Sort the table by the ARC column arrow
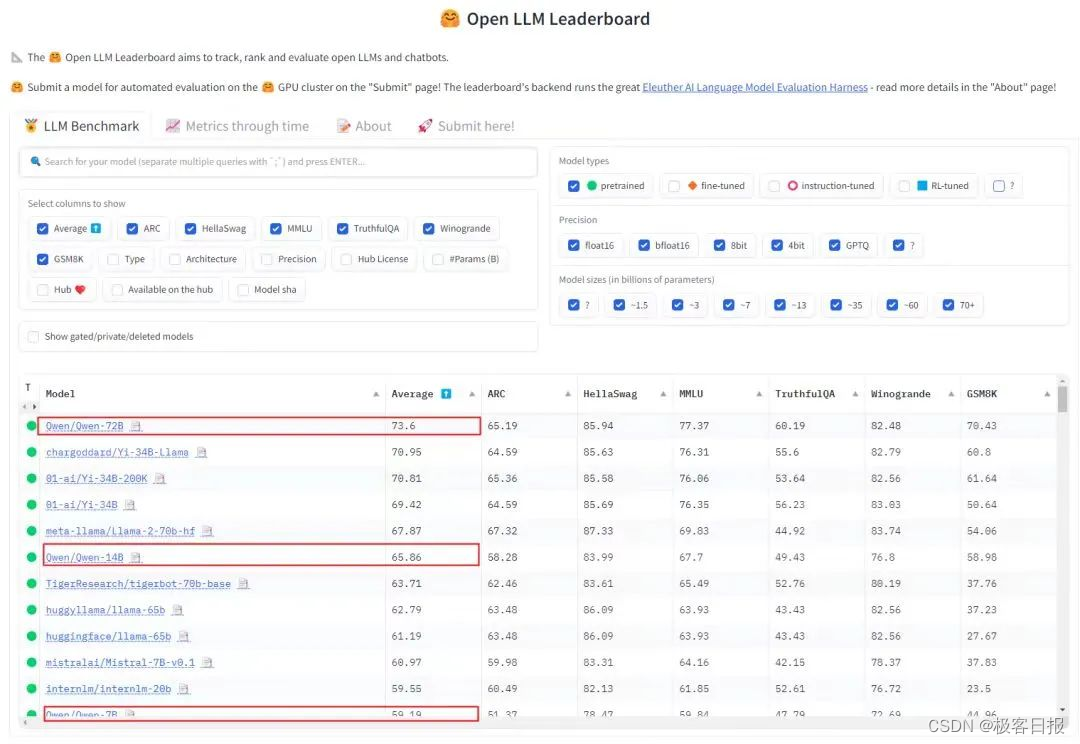 pyautogui.click(x=568, y=394)
